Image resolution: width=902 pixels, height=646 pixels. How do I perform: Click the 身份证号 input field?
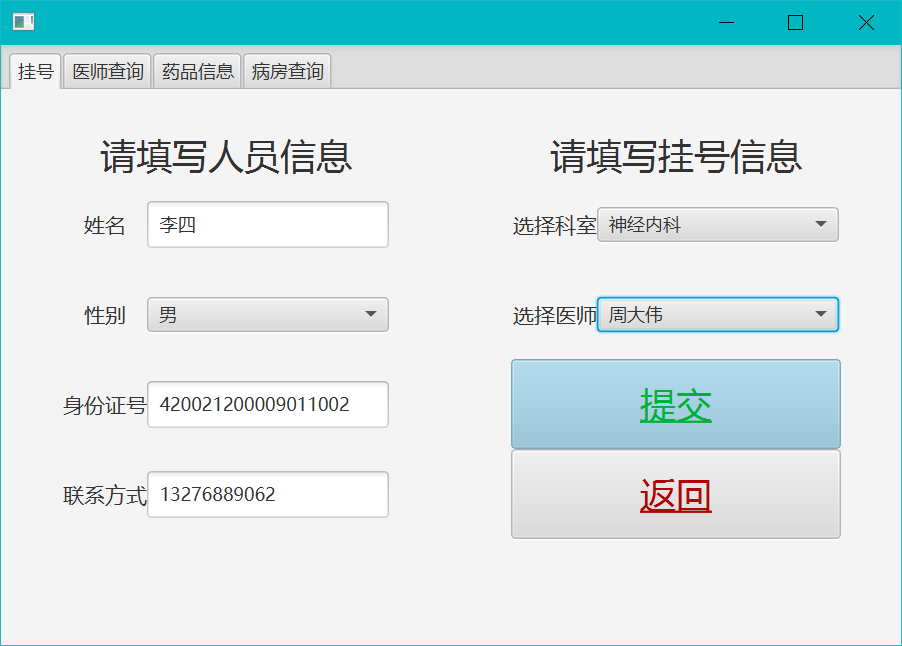[267, 404]
